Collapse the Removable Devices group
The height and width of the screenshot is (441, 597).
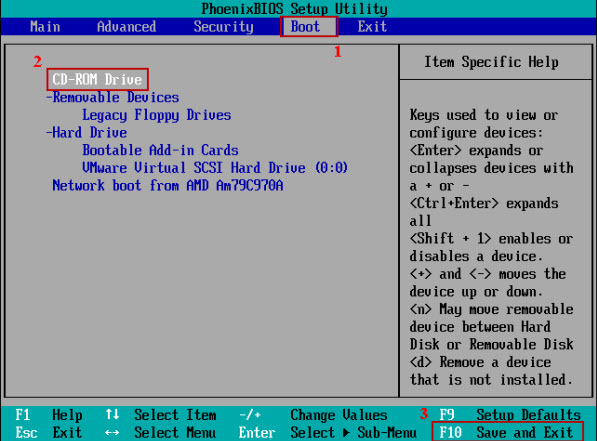tap(112, 97)
